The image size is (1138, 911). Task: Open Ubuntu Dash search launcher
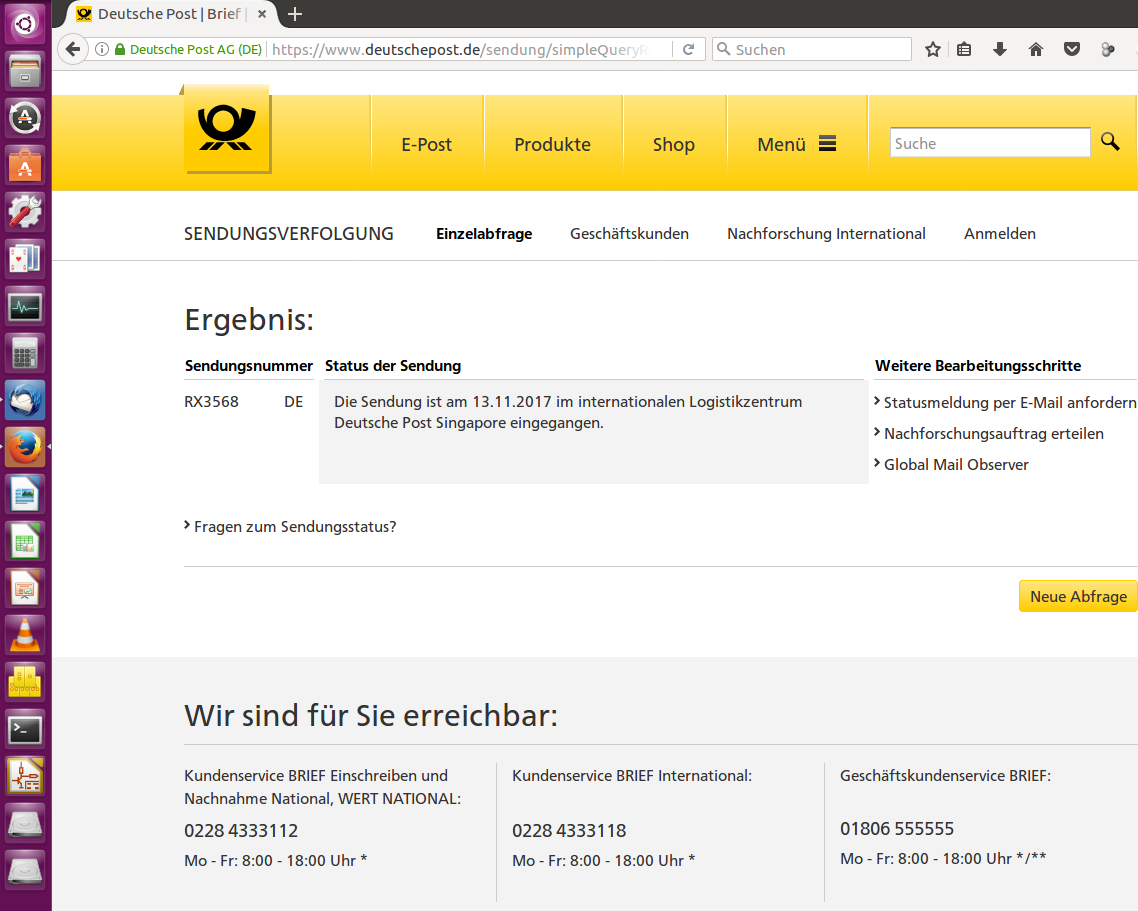tap(25, 24)
